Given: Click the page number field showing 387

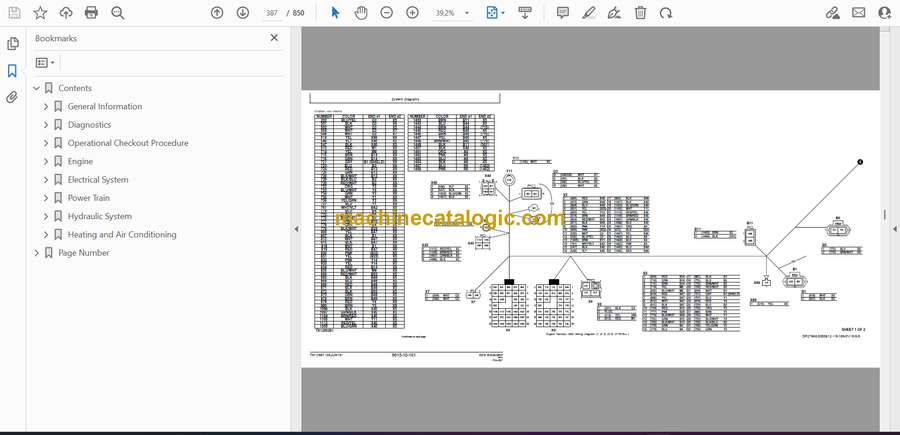Looking at the screenshot, I should coord(272,13).
